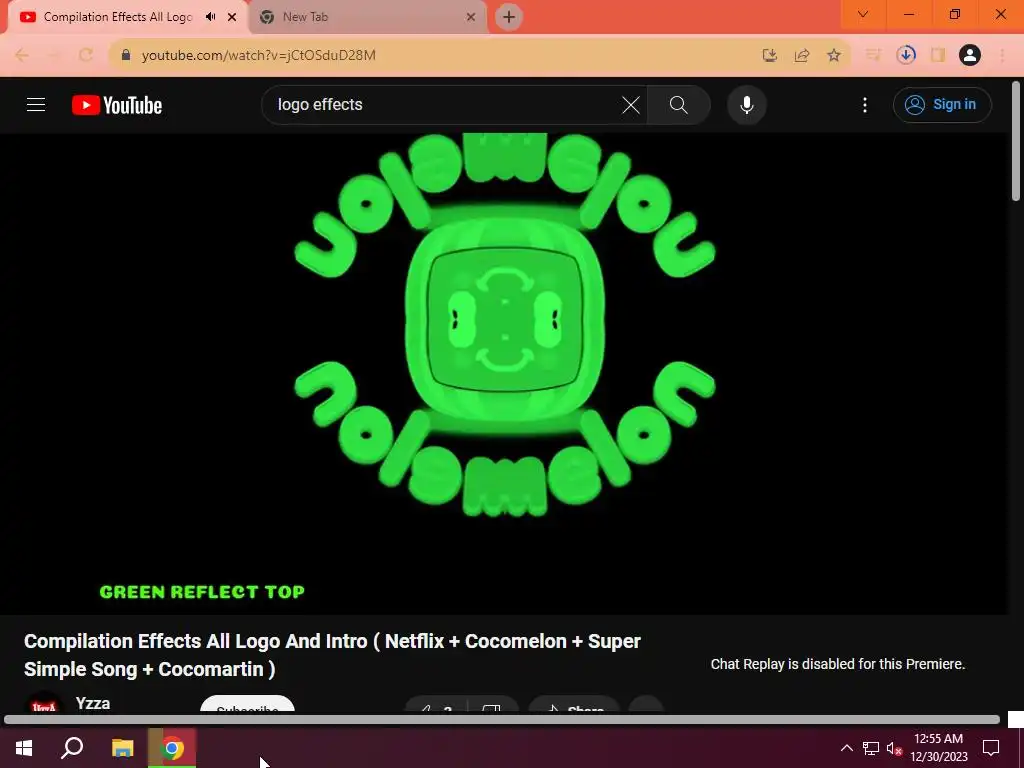Screen dimensions: 1024x768
Task: Click the Chrome taskbar icon
Action: coord(172,748)
